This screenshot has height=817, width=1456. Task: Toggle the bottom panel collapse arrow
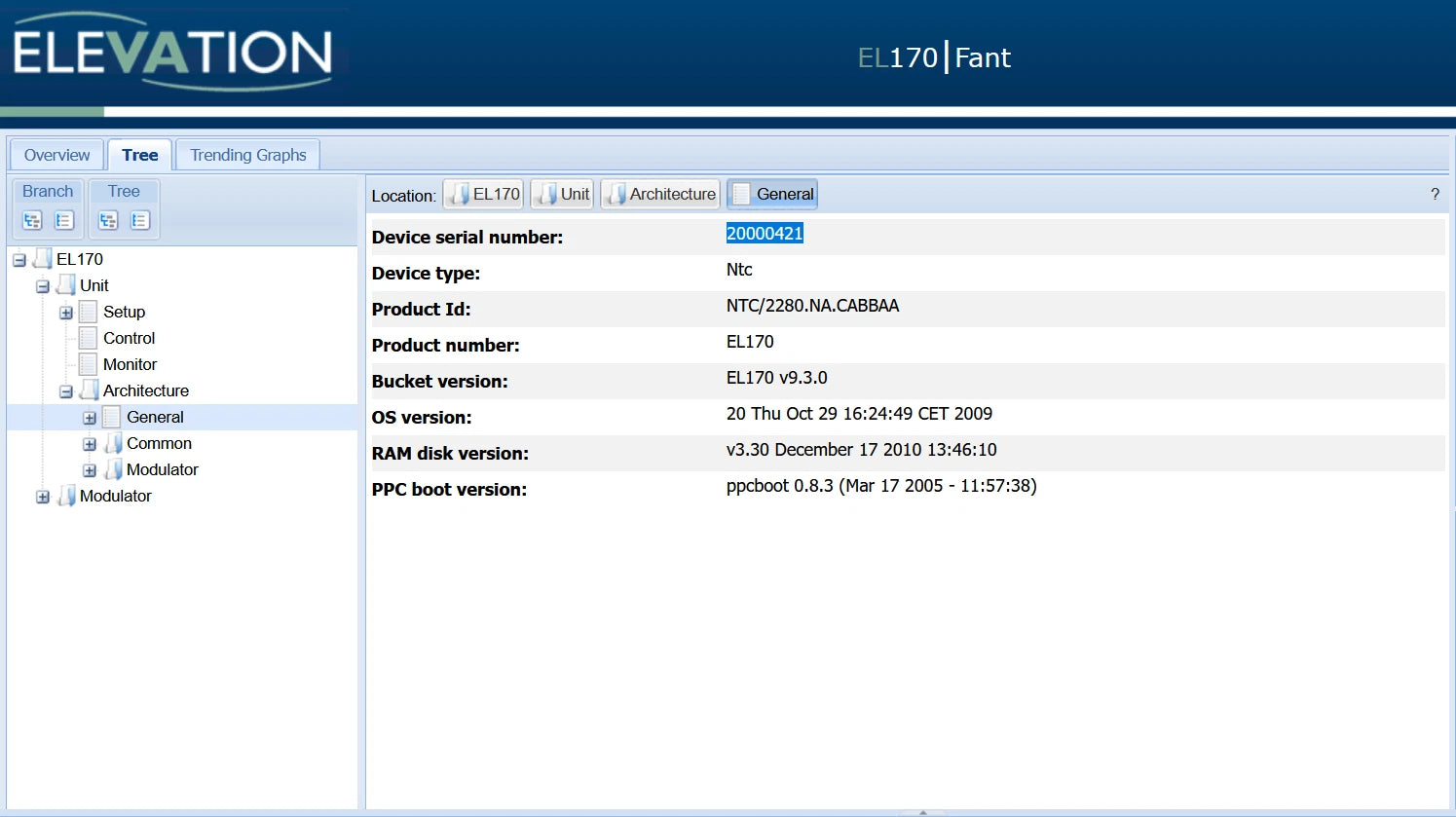[922, 812]
